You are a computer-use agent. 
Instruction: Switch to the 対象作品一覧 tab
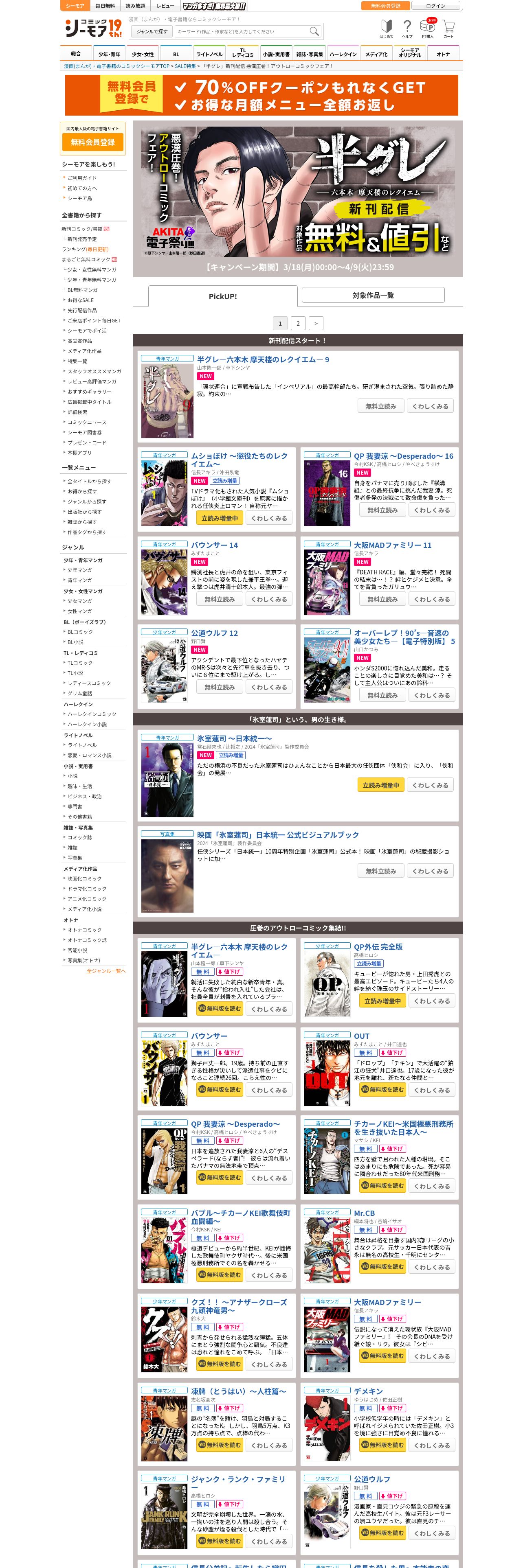coord(373,295)
